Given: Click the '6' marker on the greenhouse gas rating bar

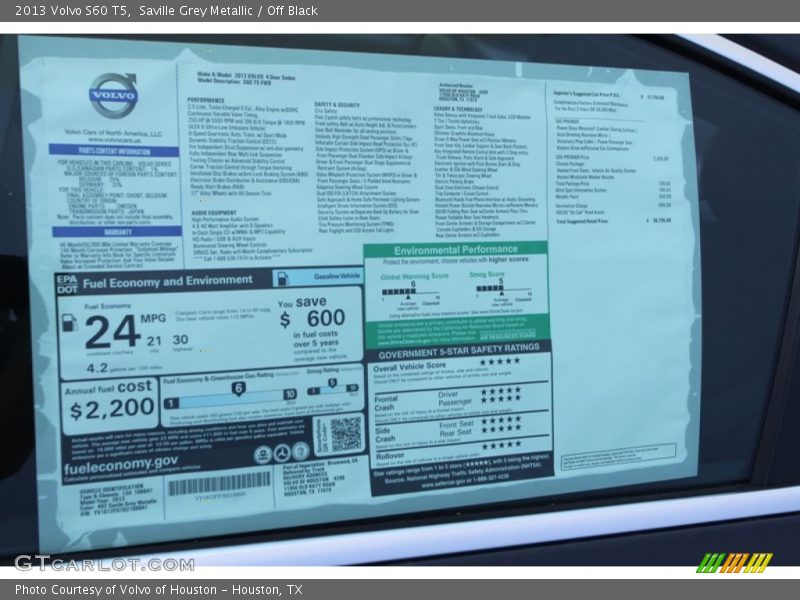Looking at the screenshot, I should (238, 389).
